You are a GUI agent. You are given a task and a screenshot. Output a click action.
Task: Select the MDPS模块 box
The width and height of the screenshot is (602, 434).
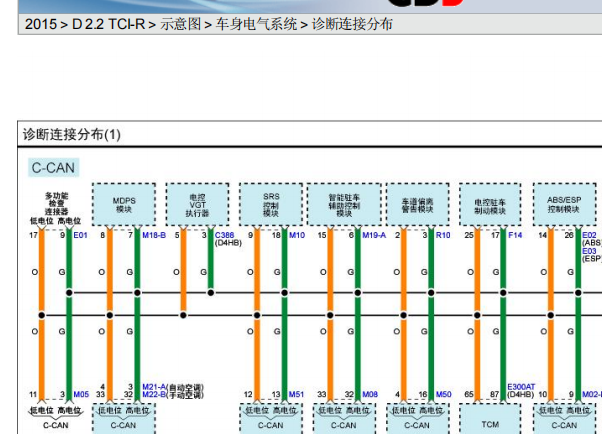coord(124,205)
